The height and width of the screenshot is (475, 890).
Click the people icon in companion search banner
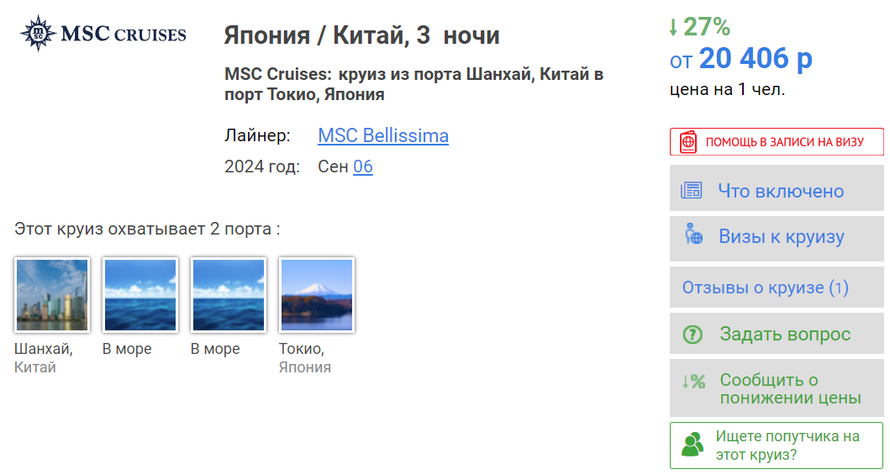[692, 445]
